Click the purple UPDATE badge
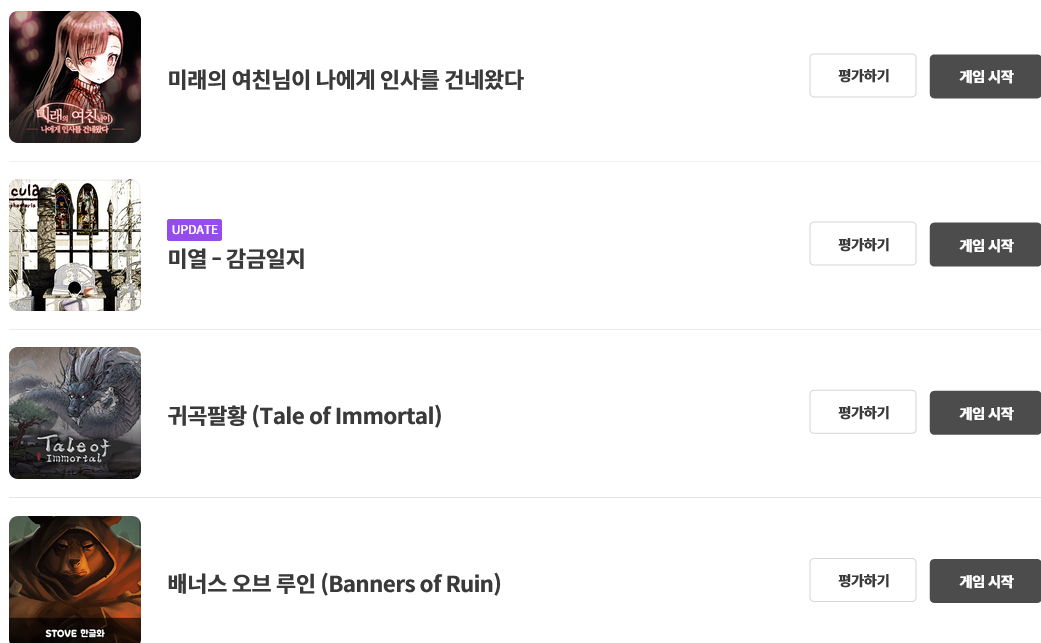 pos(194,230)
